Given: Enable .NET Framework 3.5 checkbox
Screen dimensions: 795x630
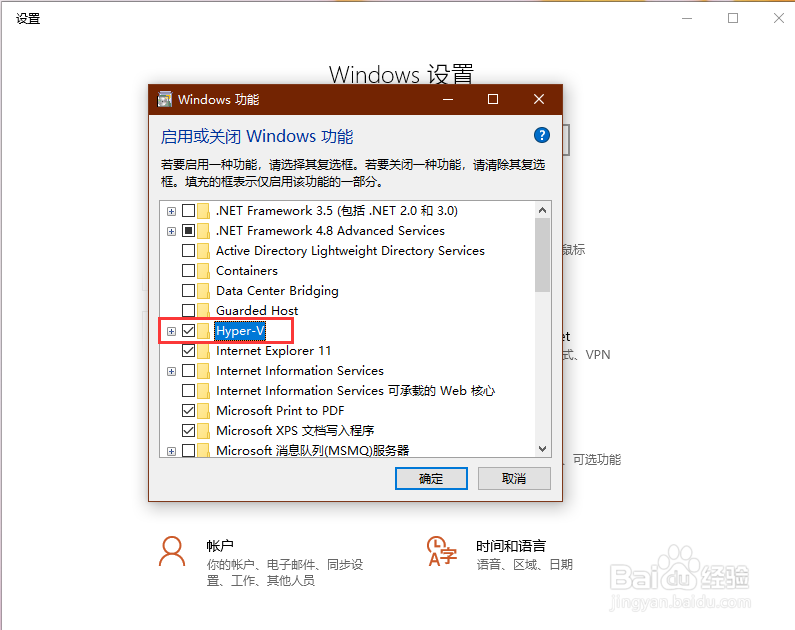Looking at the screenshot, I should point(188,211).
